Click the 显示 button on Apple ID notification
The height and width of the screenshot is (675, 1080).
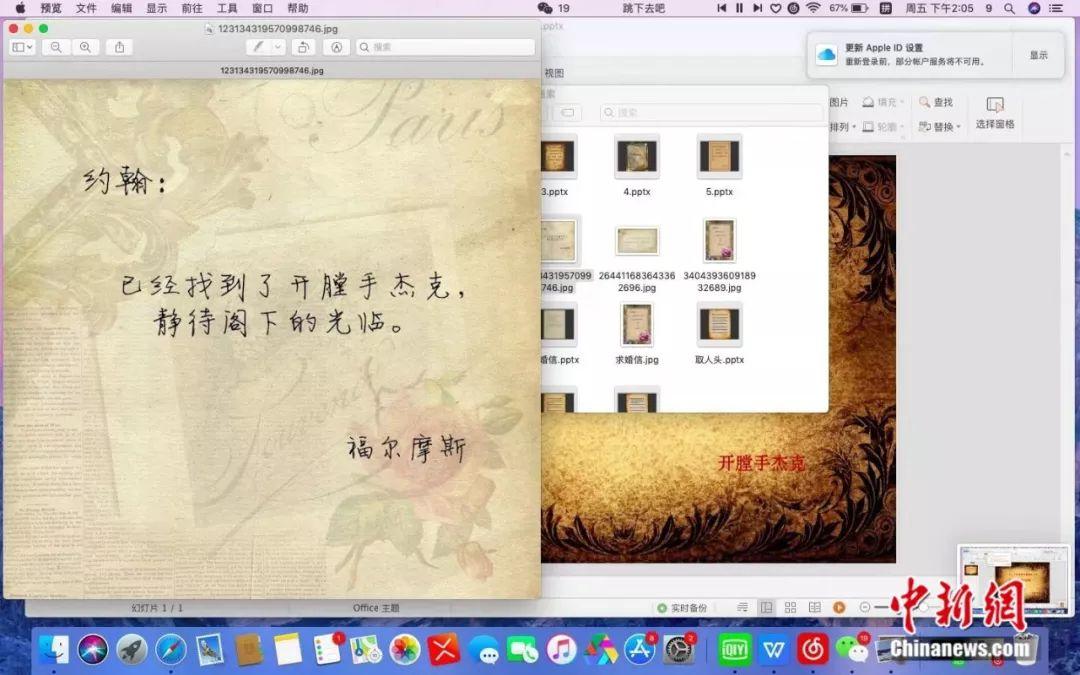tap(1038, 55)
